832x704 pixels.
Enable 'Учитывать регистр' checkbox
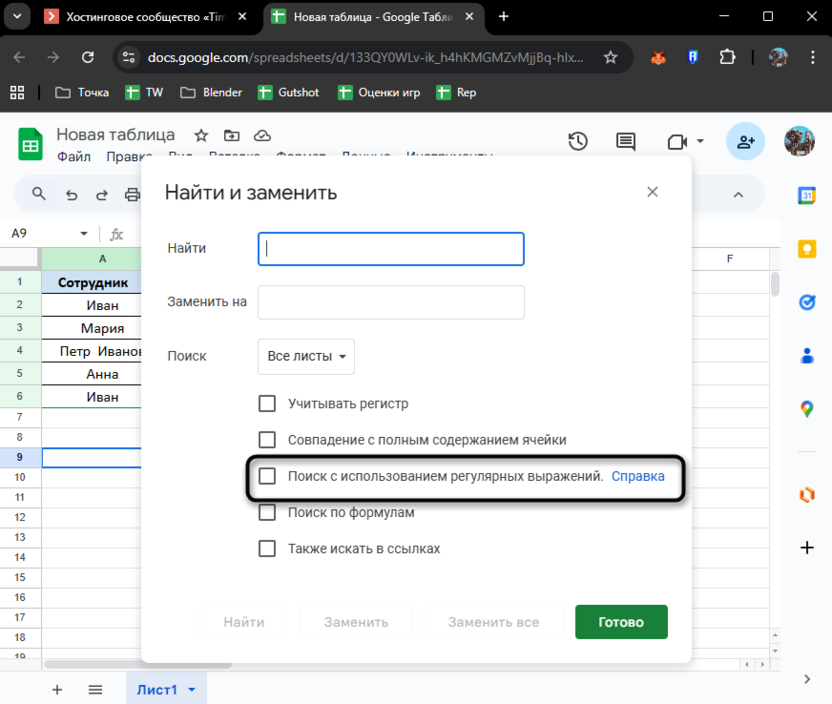(267, 404)
